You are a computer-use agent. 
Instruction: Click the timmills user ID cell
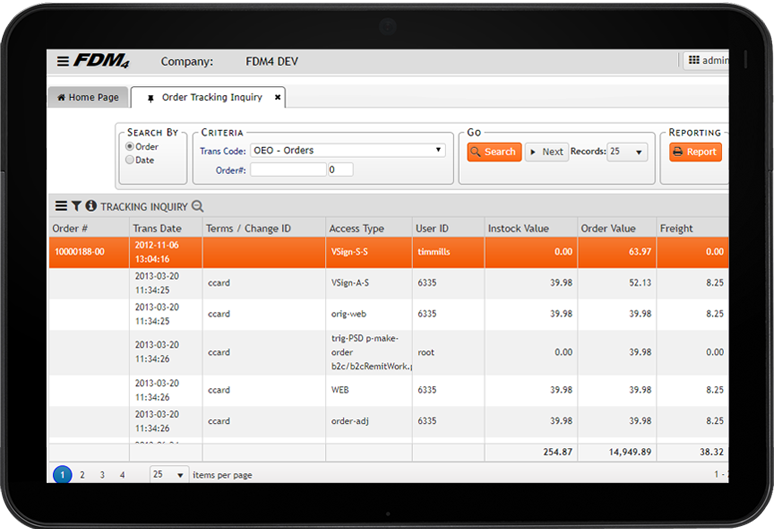point(448,252)
